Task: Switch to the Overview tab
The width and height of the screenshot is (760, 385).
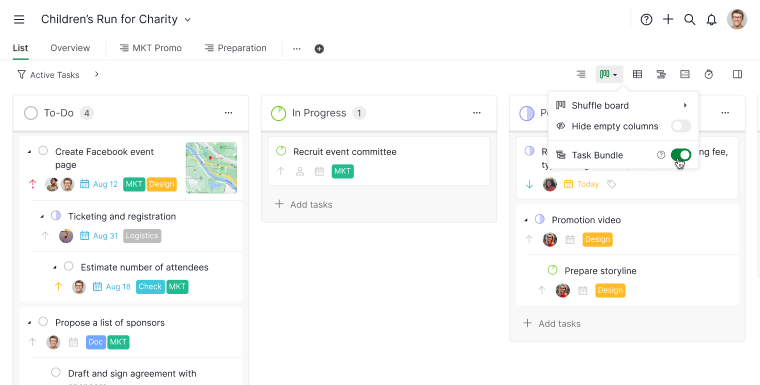Action: (x=70, y=48)
